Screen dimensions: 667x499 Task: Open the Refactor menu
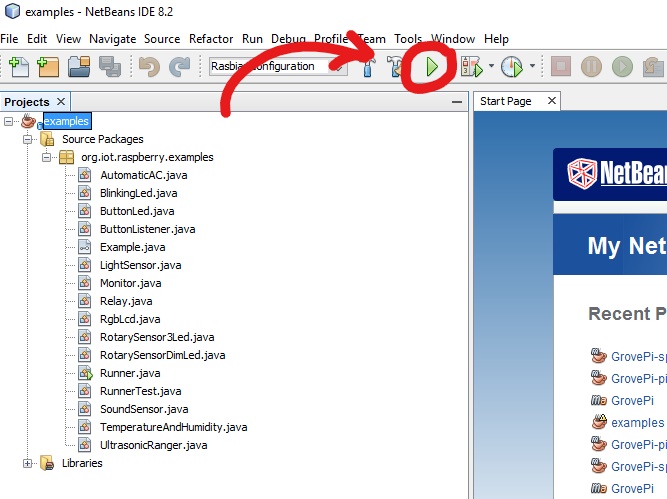(x=211, y=39)
